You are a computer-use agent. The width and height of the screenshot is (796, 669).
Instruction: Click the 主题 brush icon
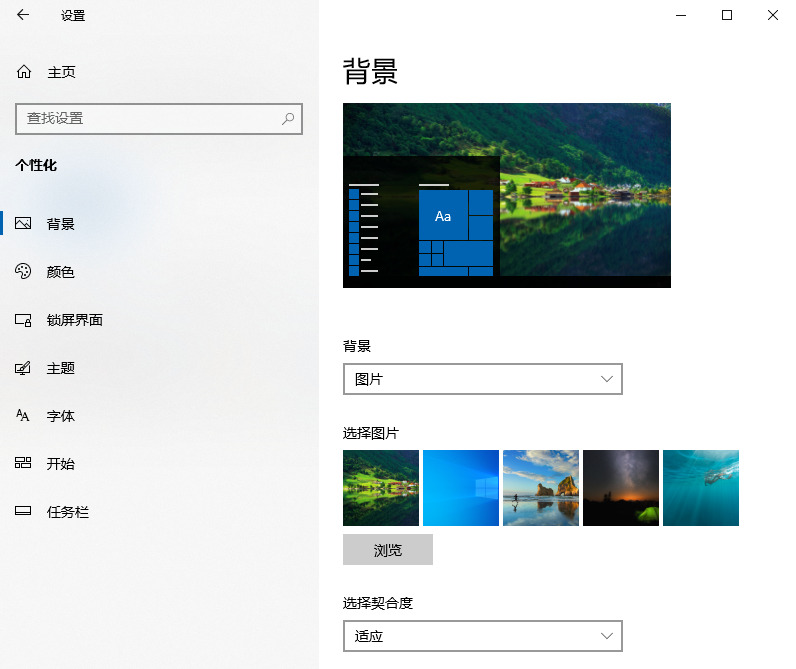pyautogui.click(x=24, y=368)
